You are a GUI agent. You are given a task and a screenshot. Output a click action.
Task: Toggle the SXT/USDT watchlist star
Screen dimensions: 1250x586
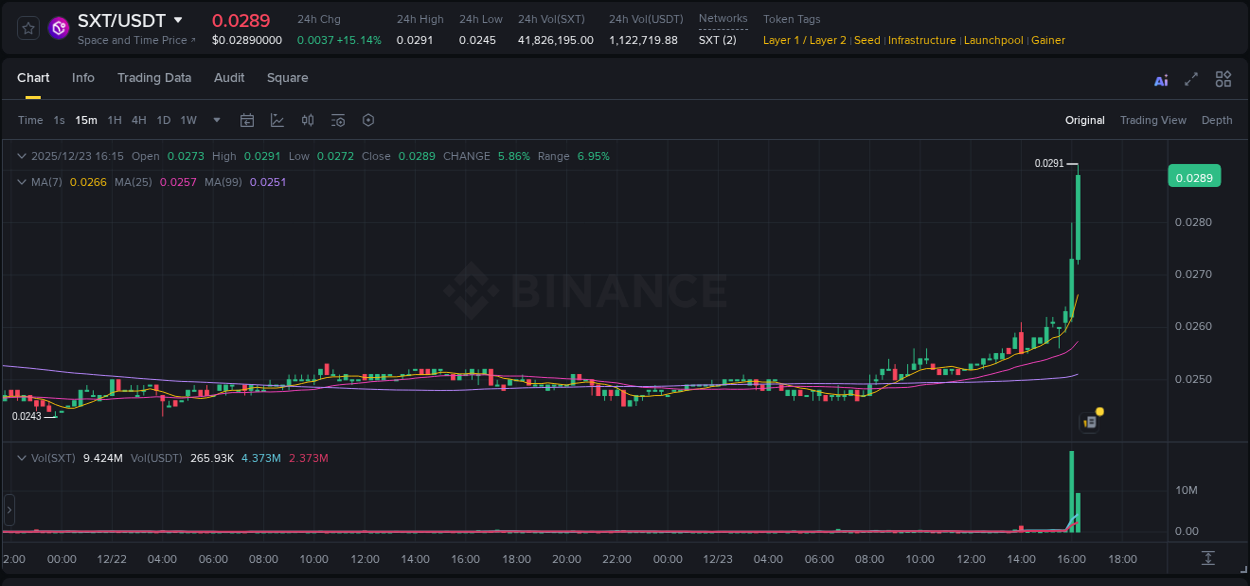click(x=27, y=28)
